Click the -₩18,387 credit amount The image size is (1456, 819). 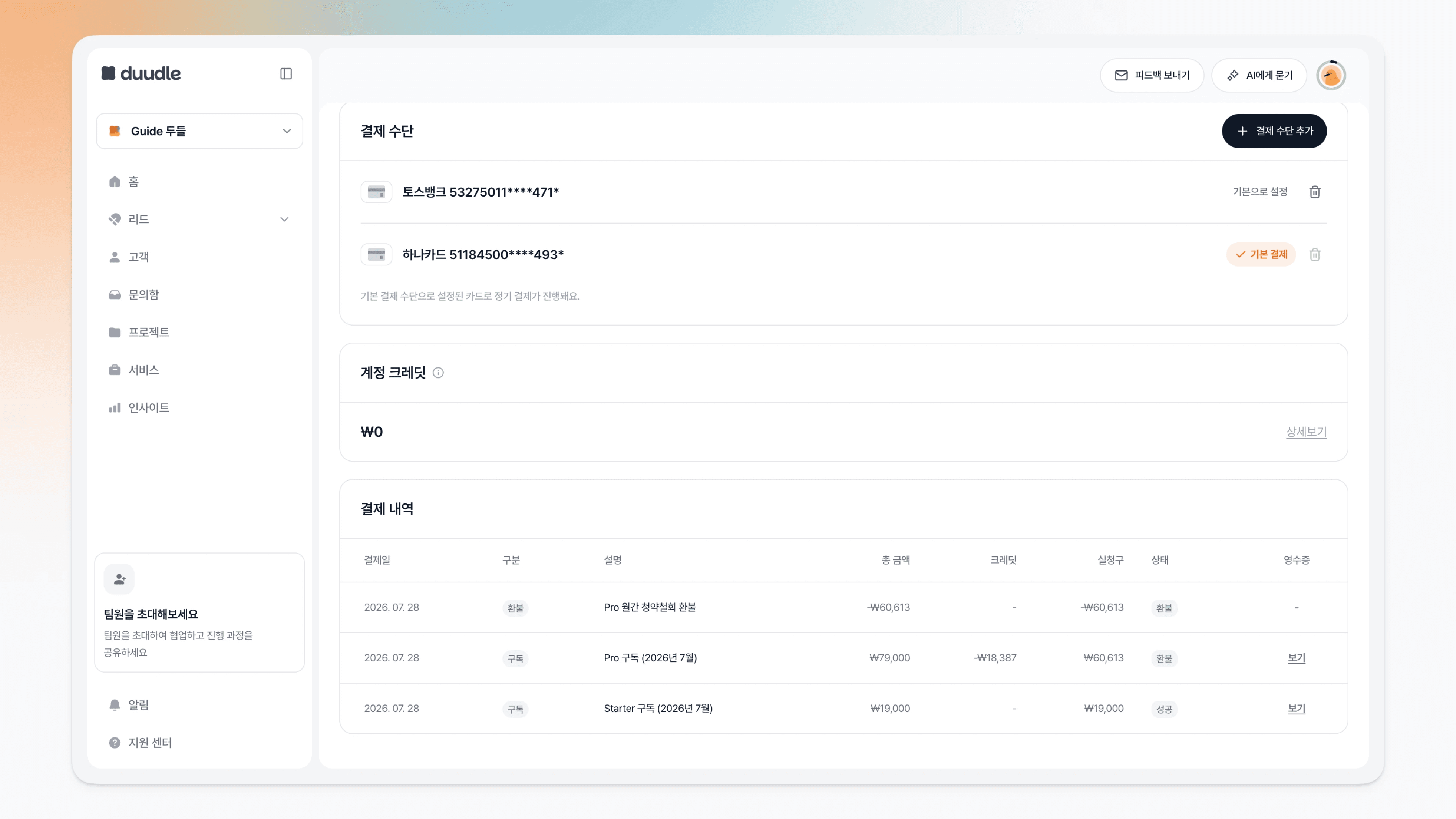pos(995,658)
